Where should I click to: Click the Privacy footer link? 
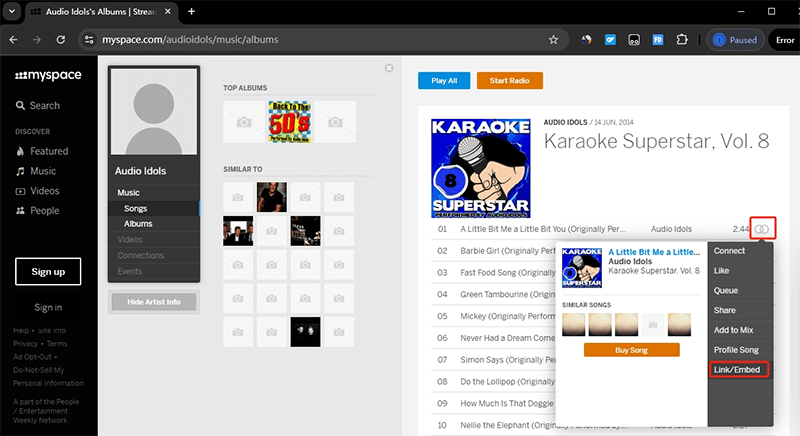coord(26,344)
